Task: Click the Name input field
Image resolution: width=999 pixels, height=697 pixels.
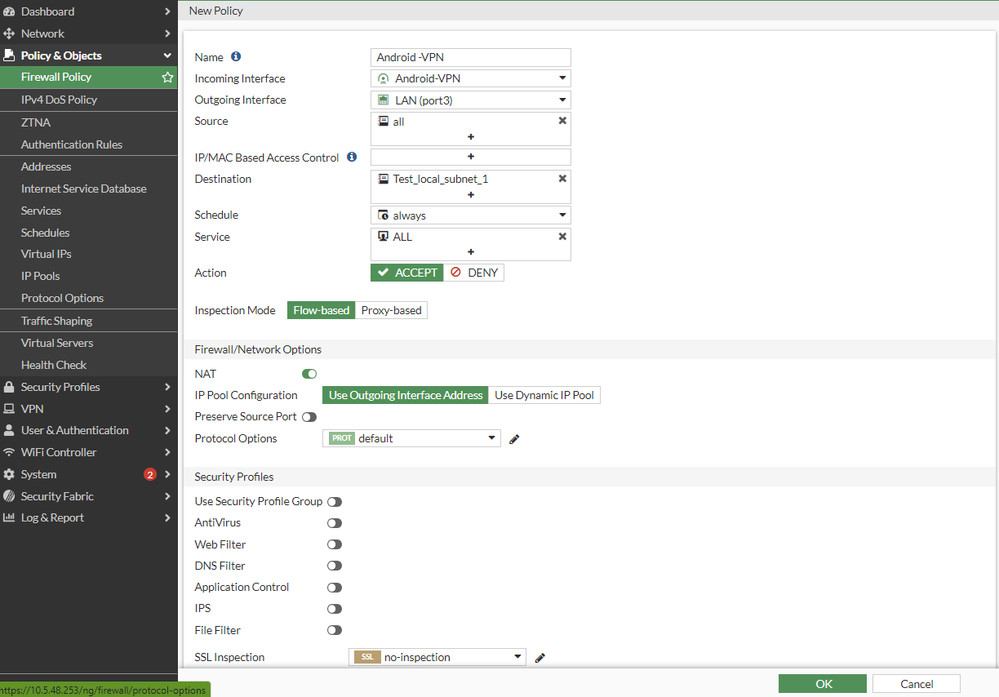Action: point(470,57)
